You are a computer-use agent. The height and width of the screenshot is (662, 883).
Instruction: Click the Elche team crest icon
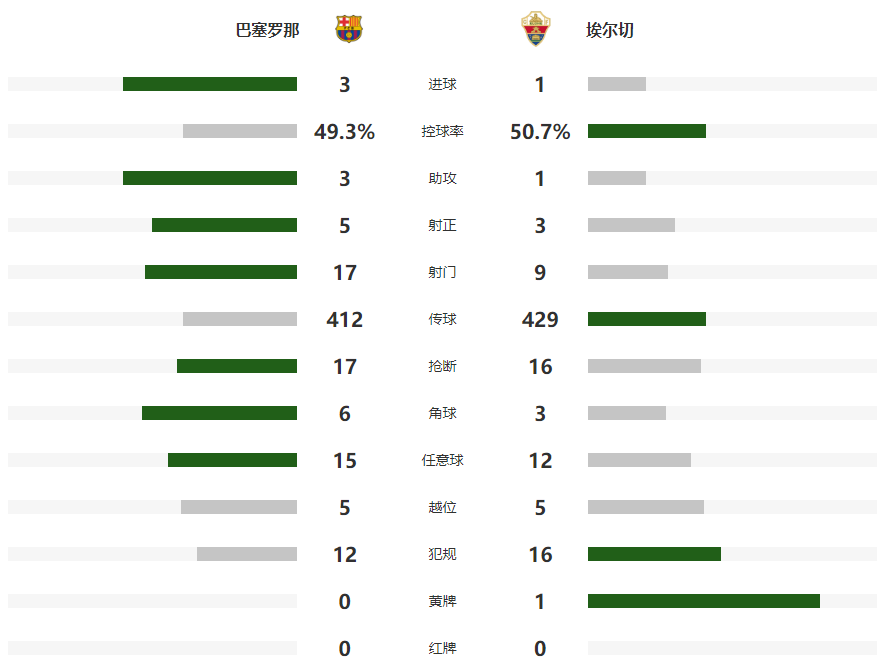(535, 29)
